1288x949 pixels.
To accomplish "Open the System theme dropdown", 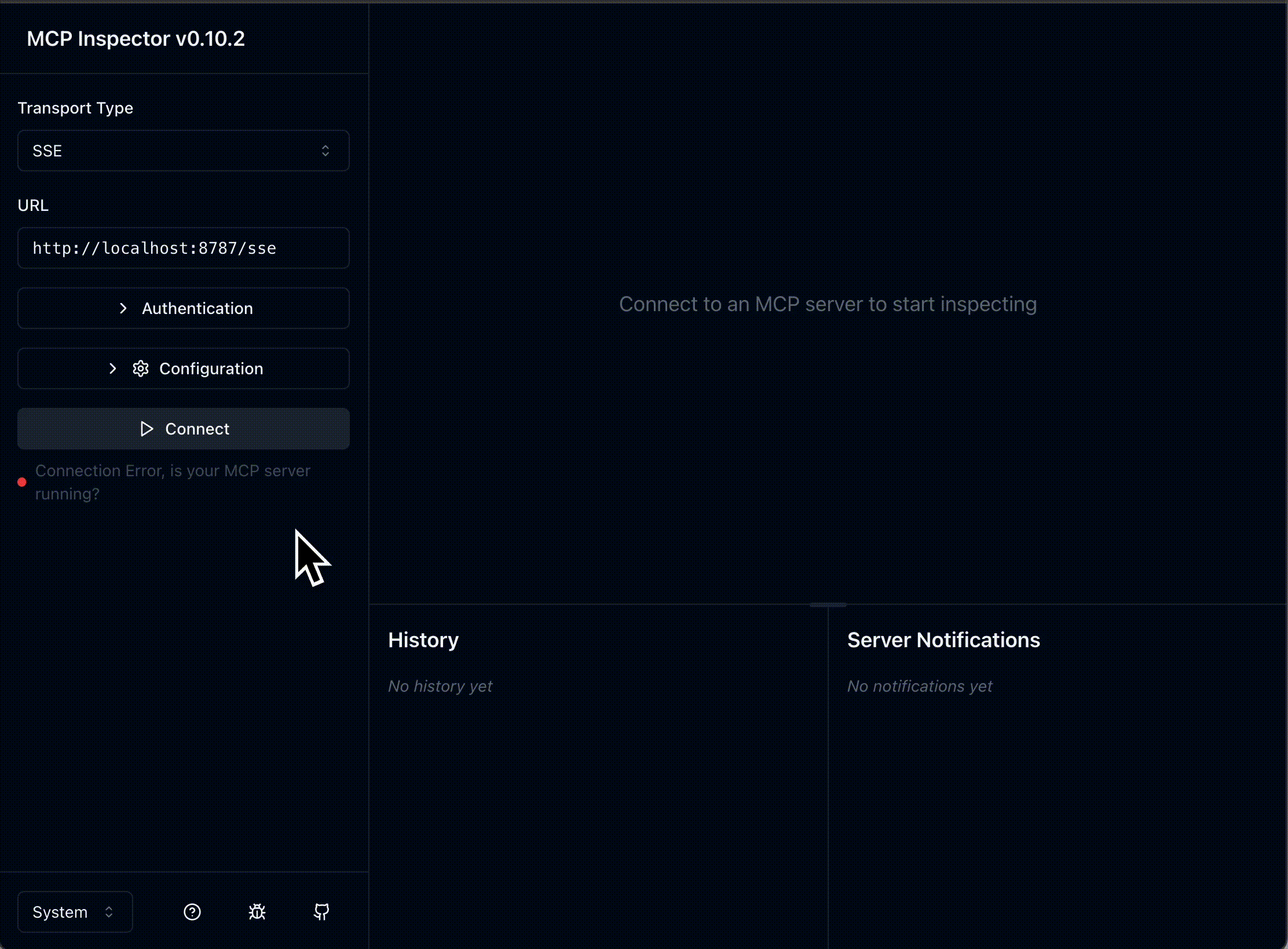I will tap(75, 912).
